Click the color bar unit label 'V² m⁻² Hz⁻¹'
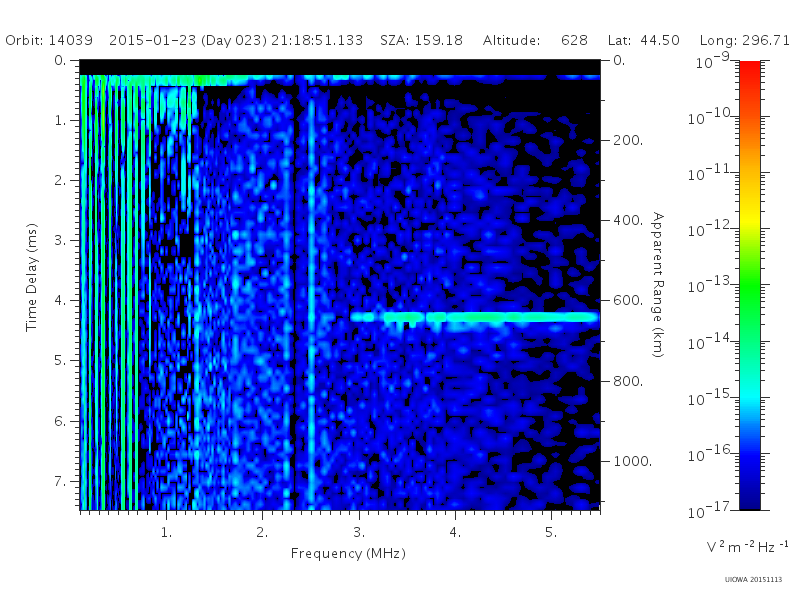Image resolution: width=800 pixels, height=600 pixels. (747, 546)
